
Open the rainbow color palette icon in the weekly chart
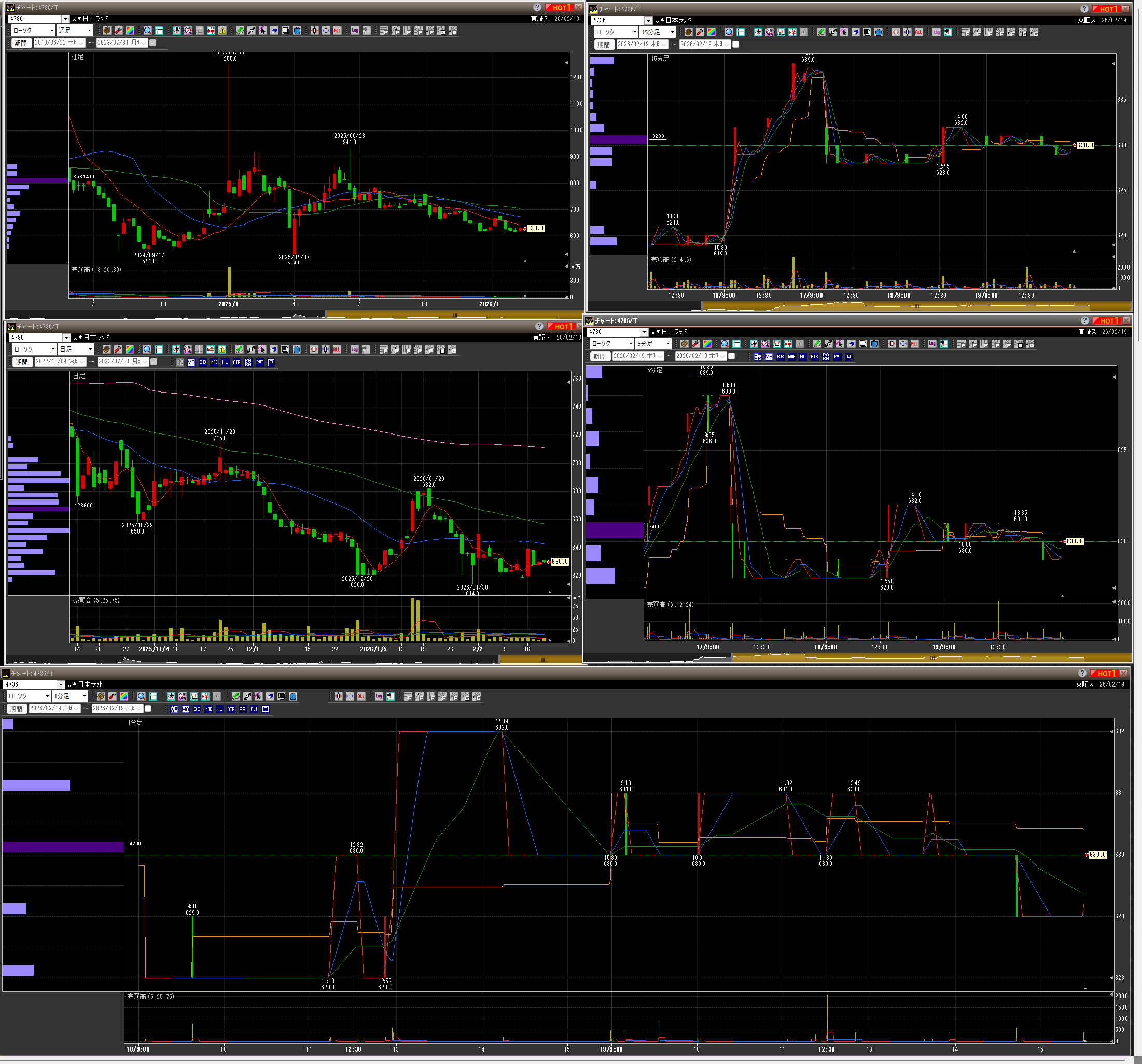point(130,31)
